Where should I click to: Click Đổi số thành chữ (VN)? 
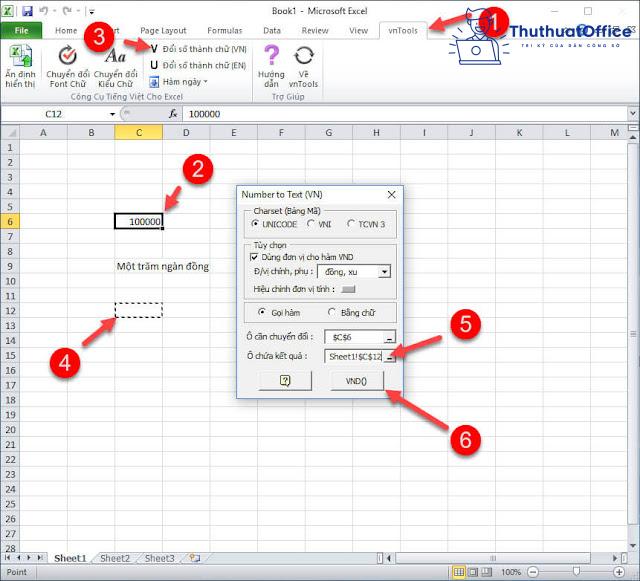(198, 49)
